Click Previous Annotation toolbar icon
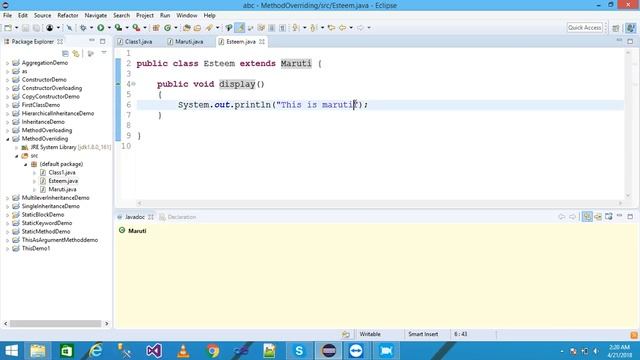This screenshot has width=640, height=360. (x=313, y=28)
